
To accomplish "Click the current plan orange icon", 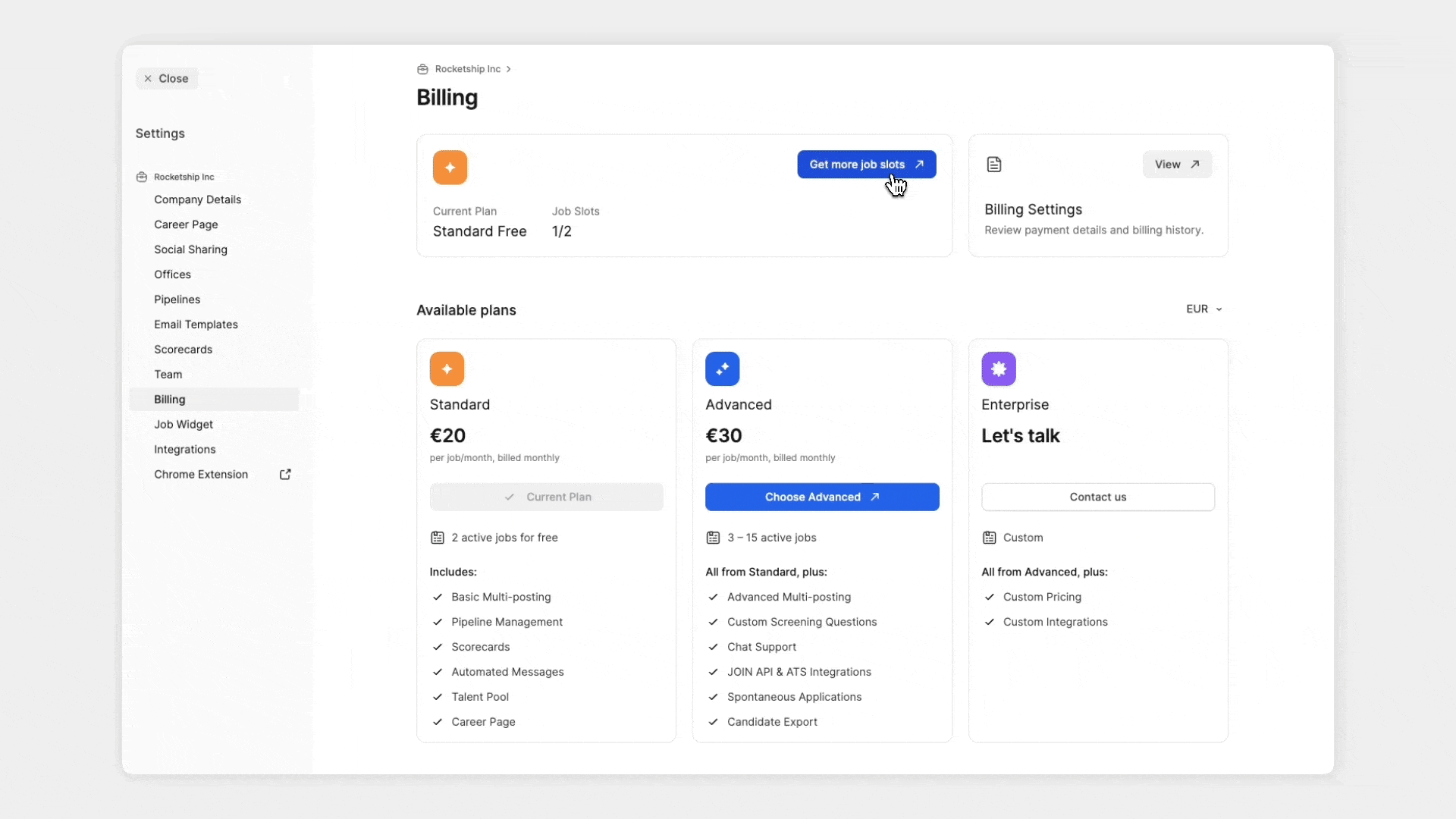I will click(x=450, y=168).
